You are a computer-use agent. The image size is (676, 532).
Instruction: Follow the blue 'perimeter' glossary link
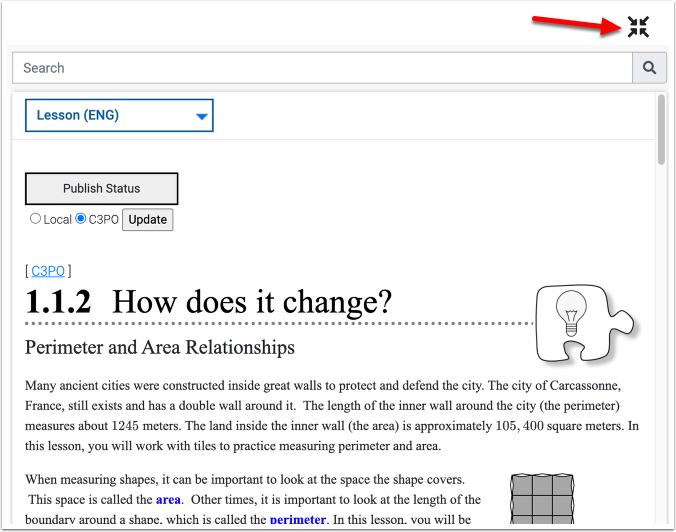pyautogui.click(x=297, y=520)
